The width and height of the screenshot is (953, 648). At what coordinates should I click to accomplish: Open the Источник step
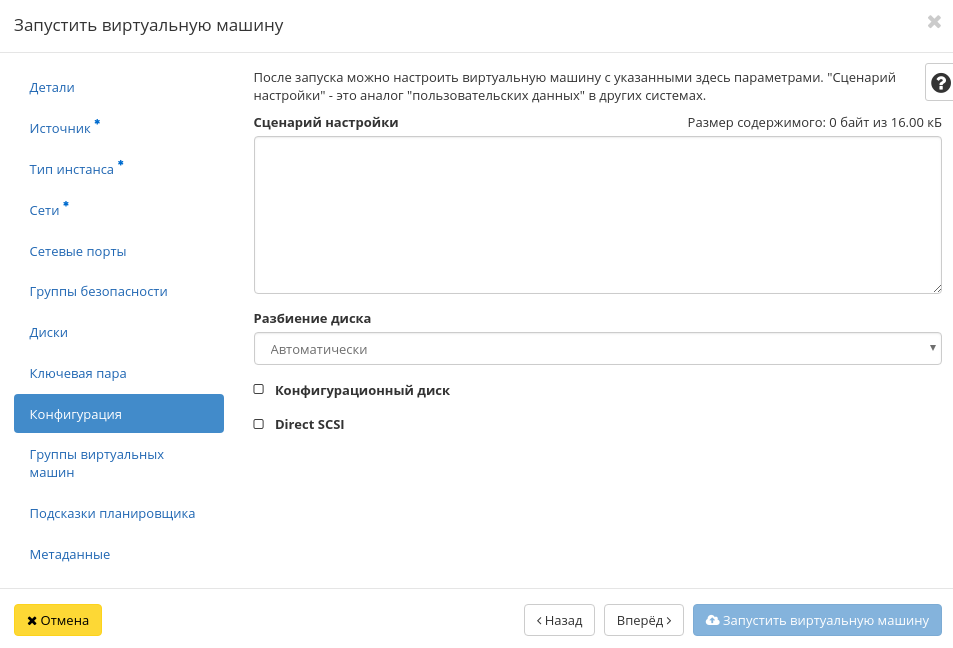coord(61,128)
